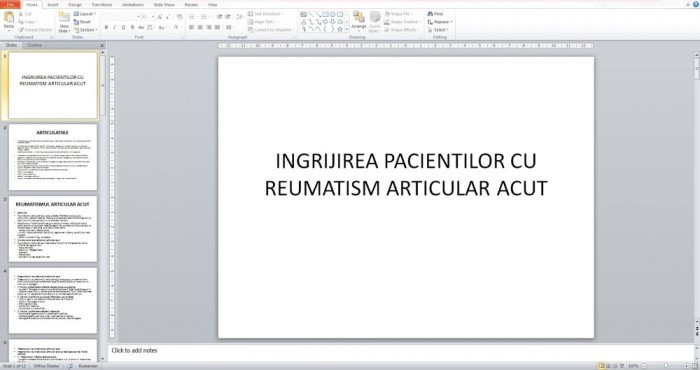This screenshot has width=700, height=370.
Task: Select the Right Arrow shape
Action: 325,21
